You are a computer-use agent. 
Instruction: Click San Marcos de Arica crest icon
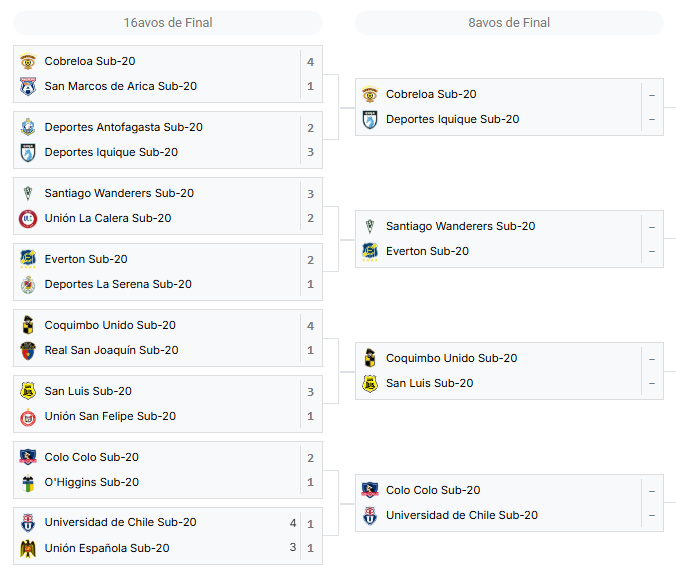click(28, 86)
